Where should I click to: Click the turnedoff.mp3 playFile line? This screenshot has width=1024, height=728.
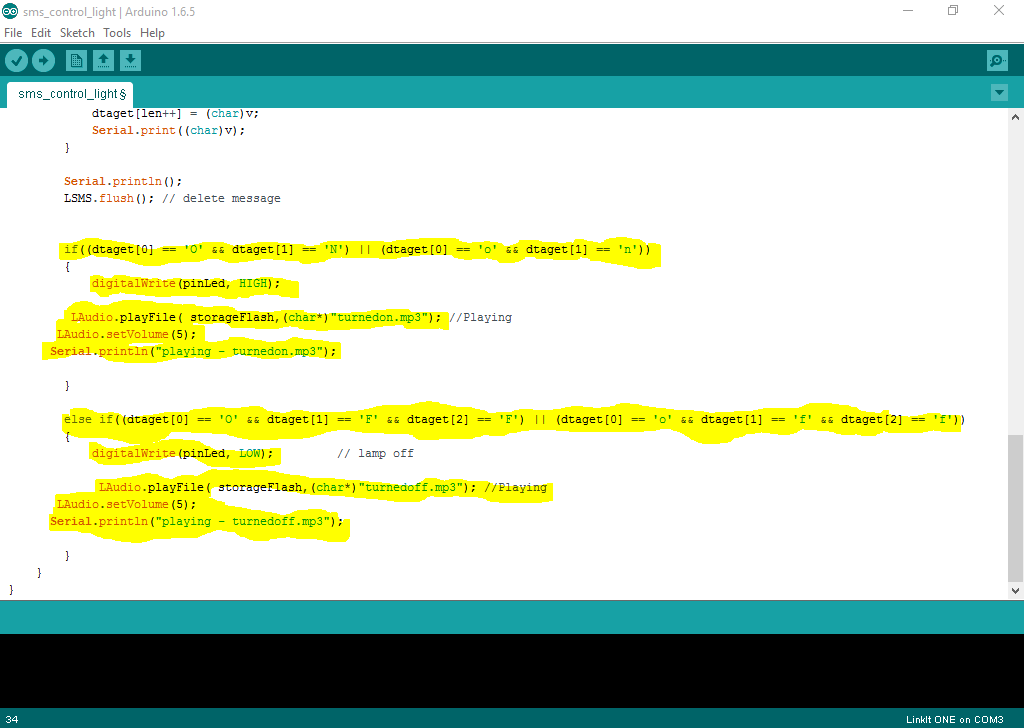click(x=323, y=486)
